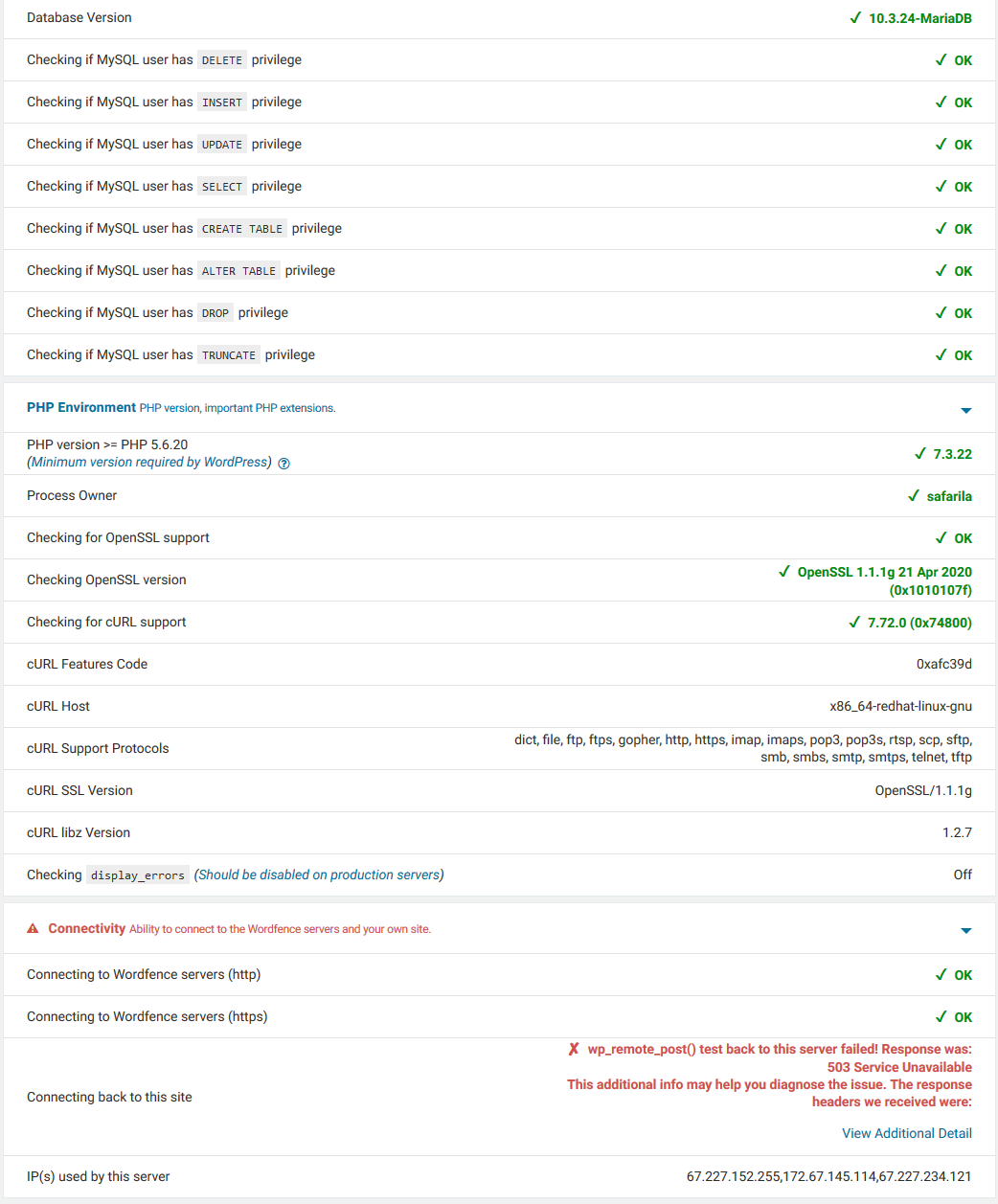
Task: Click the Minimum version required by WordPress link
Action: (x=149, y=462)
